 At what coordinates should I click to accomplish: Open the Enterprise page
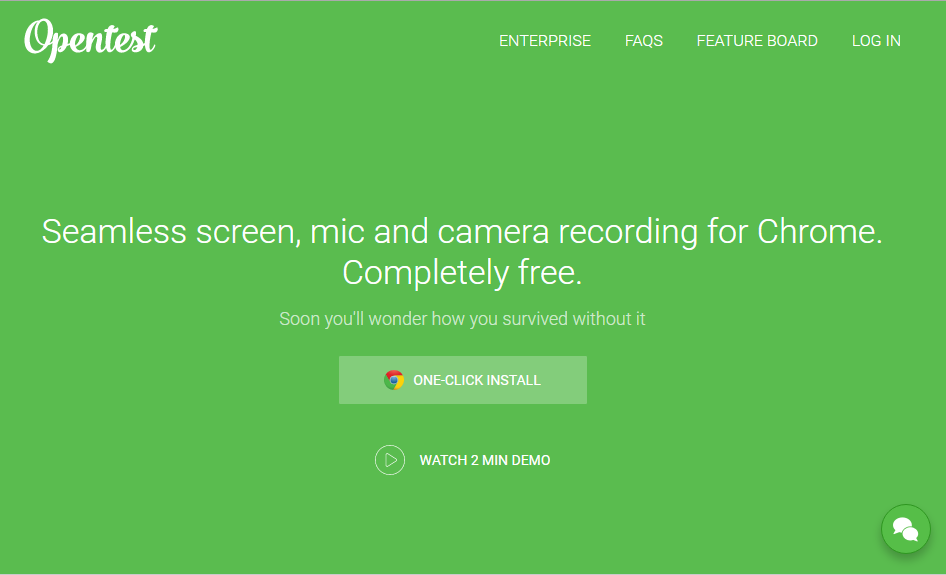coord(545,41)
